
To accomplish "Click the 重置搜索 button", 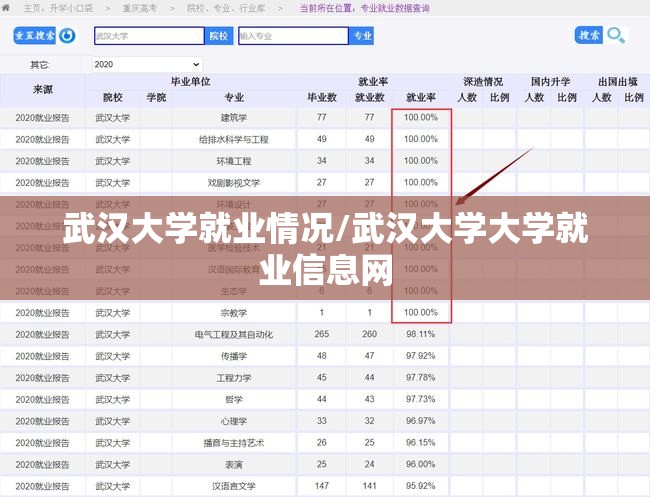I will coord(35,36).
